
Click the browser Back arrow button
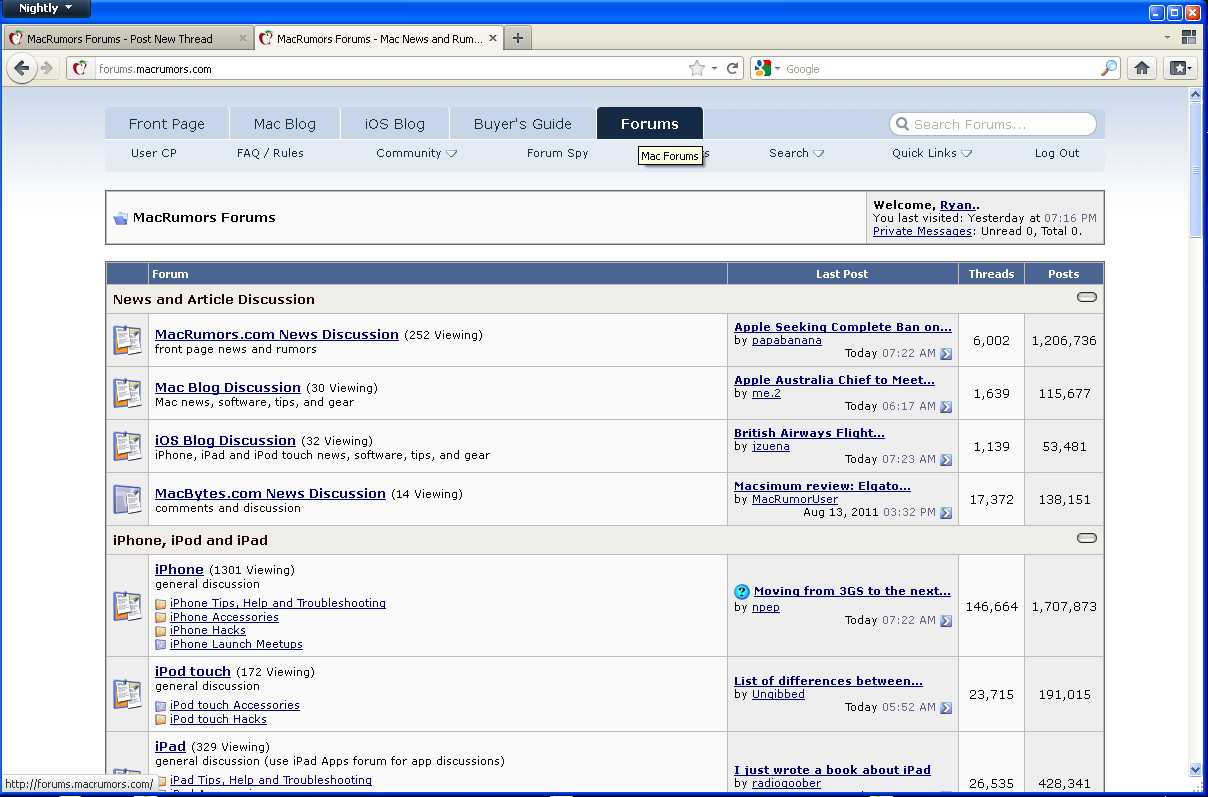[x=21, y=68]
